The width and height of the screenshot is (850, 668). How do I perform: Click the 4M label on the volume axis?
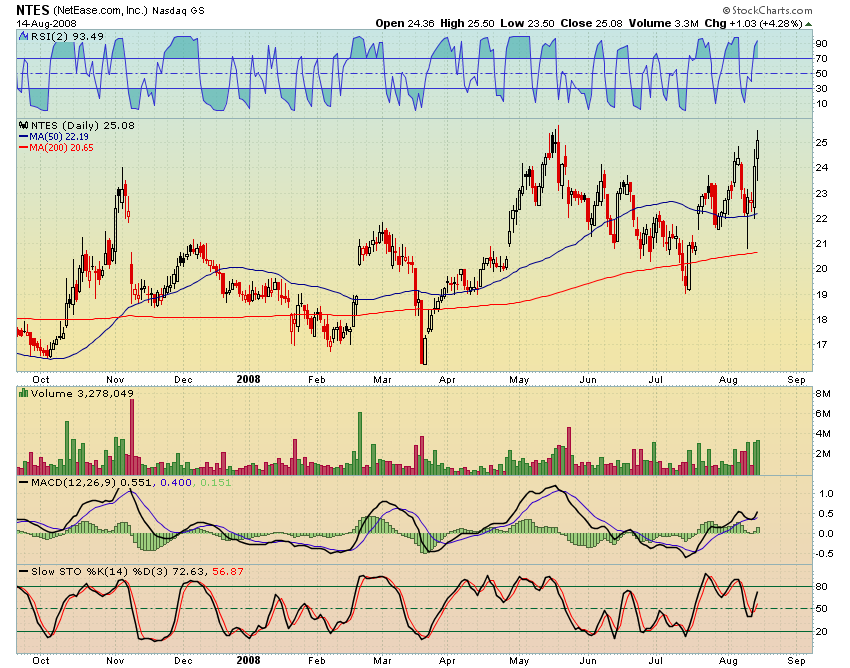[823, 434]
